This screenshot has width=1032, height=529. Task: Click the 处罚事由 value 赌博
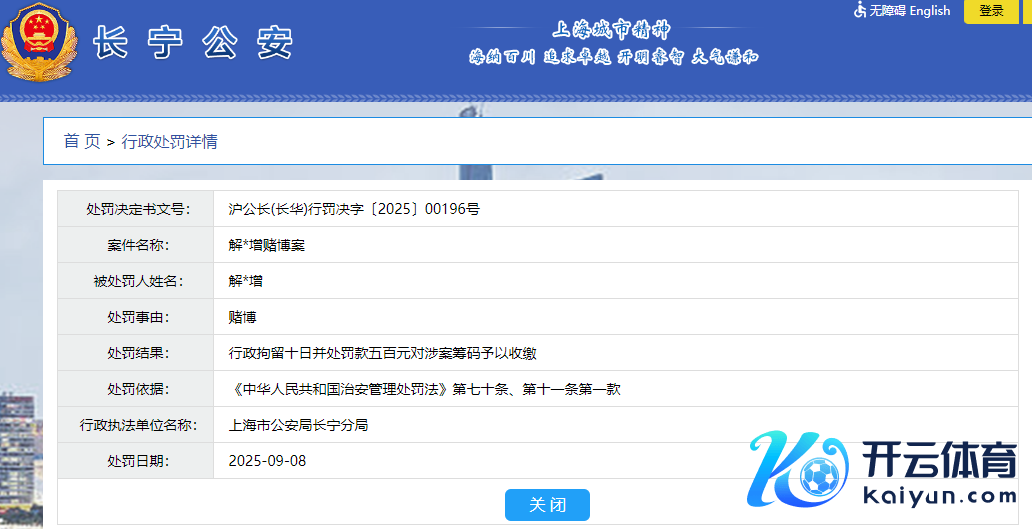click(243, 317)
